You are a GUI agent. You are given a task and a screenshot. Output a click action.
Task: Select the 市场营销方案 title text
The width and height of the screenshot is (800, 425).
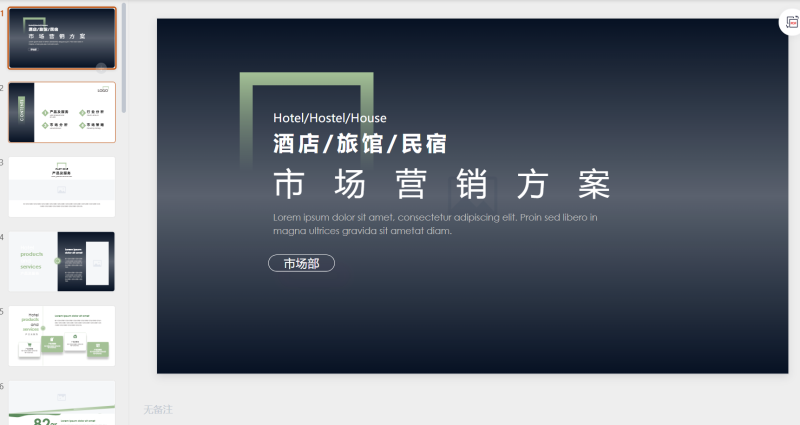(442, 184)
